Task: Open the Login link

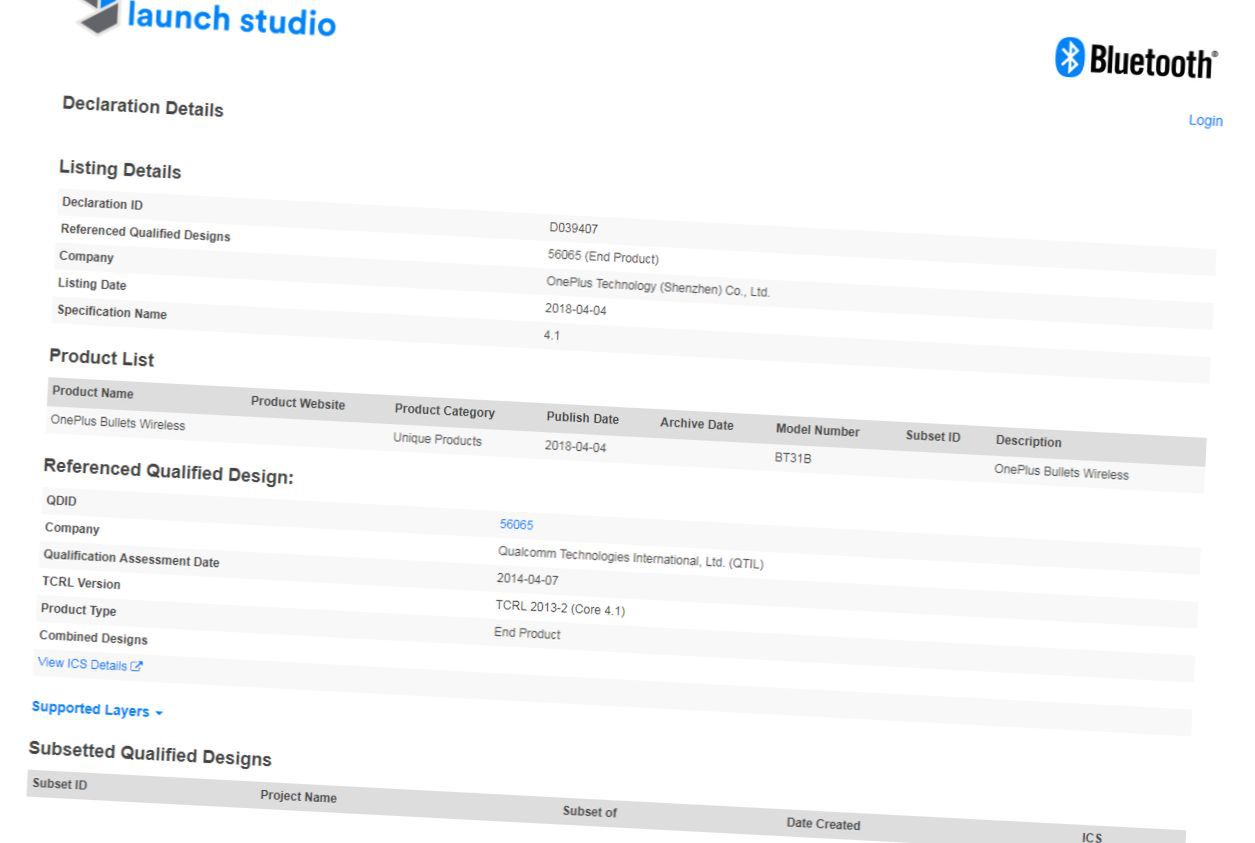Action: coord(1205,121)
